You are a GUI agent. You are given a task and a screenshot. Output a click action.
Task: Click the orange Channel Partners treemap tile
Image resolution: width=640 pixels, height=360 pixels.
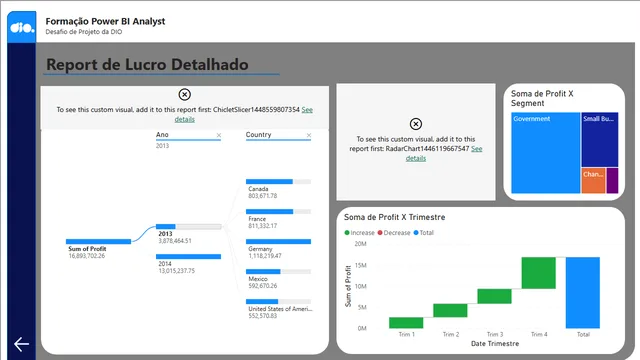(593, 180)
